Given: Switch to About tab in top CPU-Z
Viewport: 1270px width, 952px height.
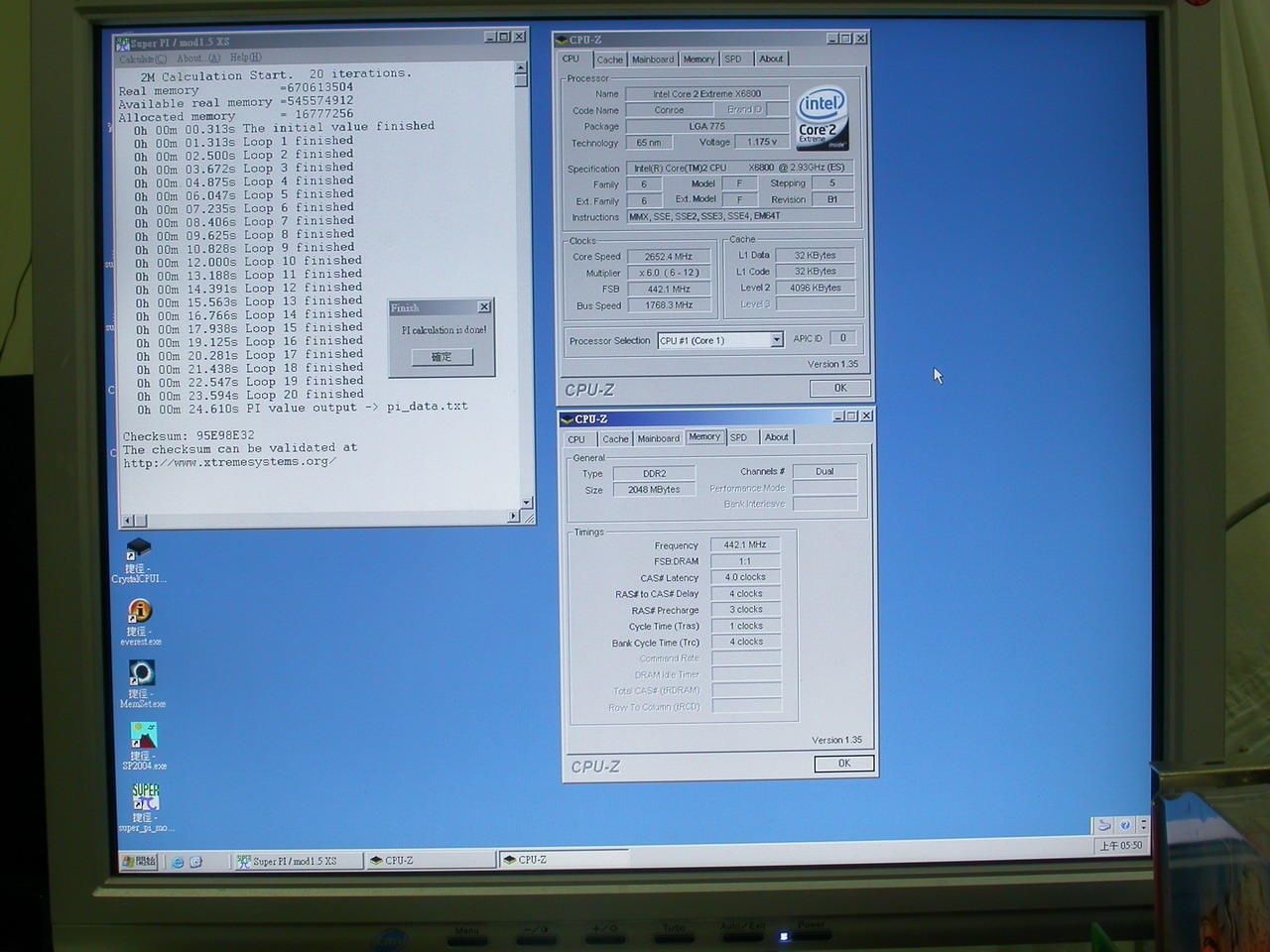Looking at the screenshot, I should click(771, 59).
